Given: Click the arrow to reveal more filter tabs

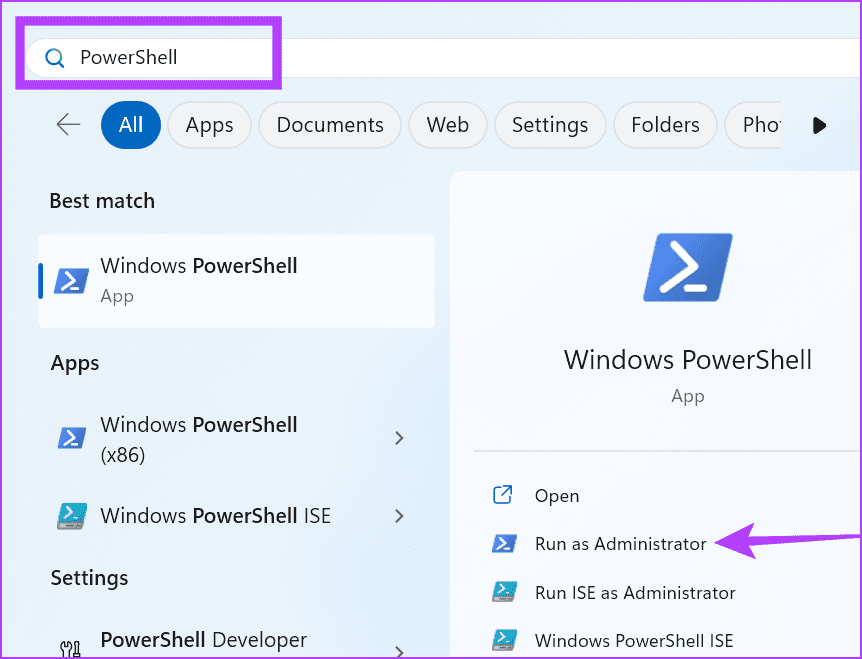Looking at the screenshot, I should pos(819,125).
